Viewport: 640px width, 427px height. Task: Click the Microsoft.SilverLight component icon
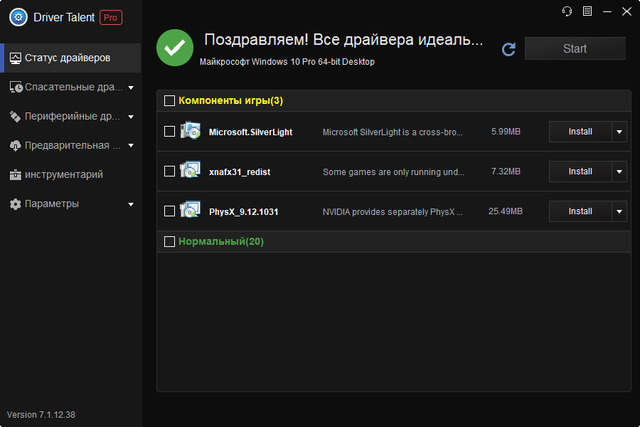coord(190,131)
